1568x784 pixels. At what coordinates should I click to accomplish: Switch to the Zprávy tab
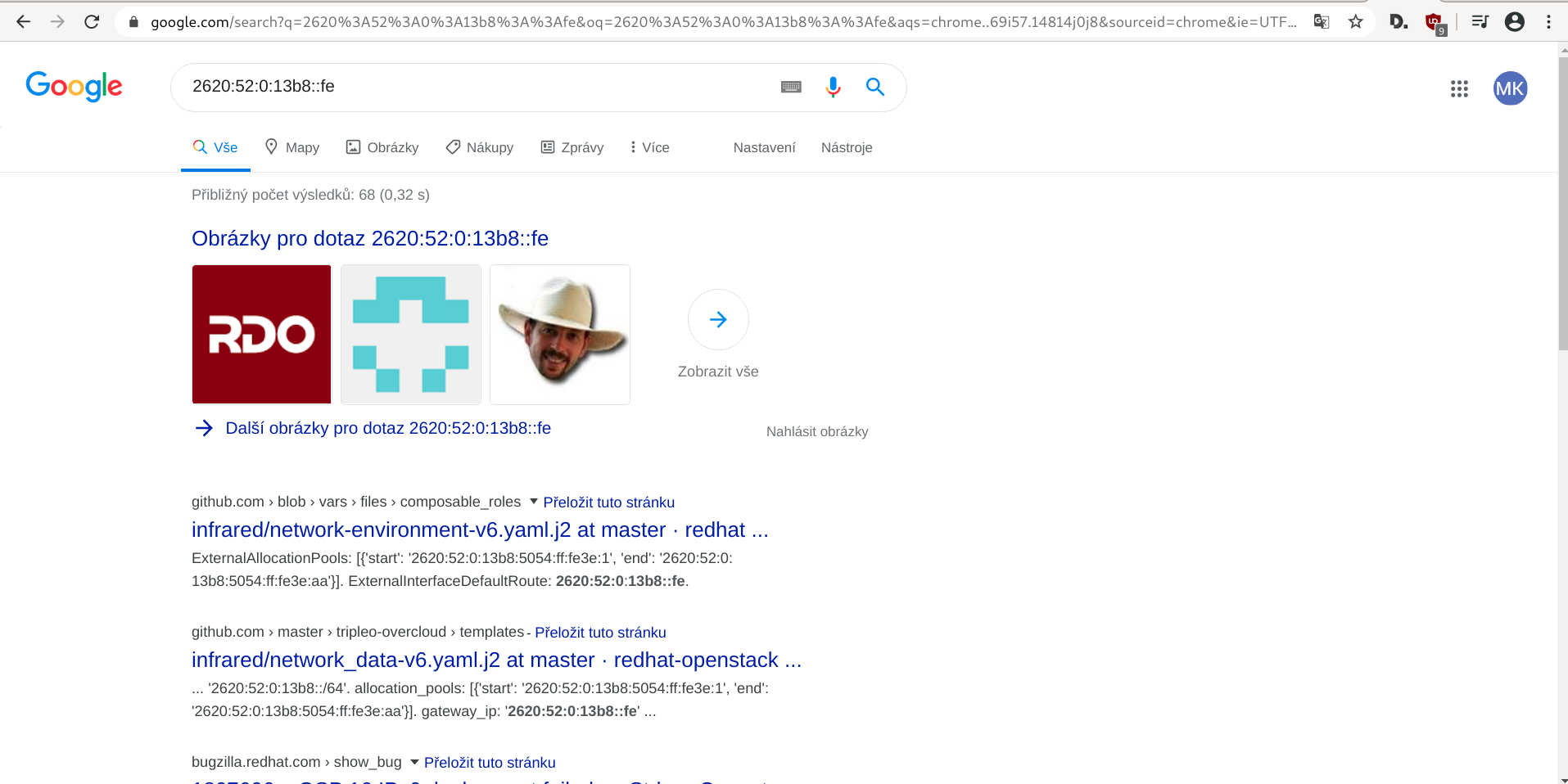tap(572, 147)
